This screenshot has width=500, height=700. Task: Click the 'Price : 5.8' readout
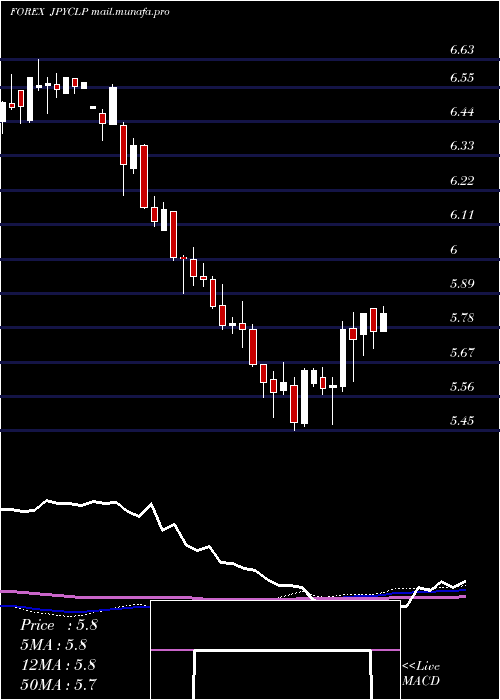58,625
